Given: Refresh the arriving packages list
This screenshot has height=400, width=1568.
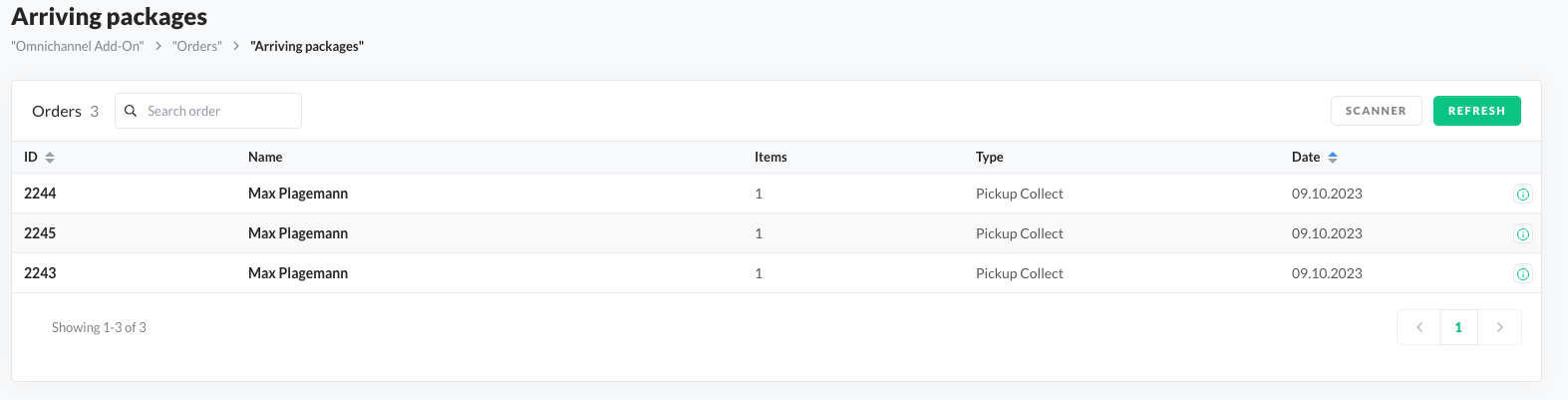Looking at the screenshot, I should [x=1476, y=111].
